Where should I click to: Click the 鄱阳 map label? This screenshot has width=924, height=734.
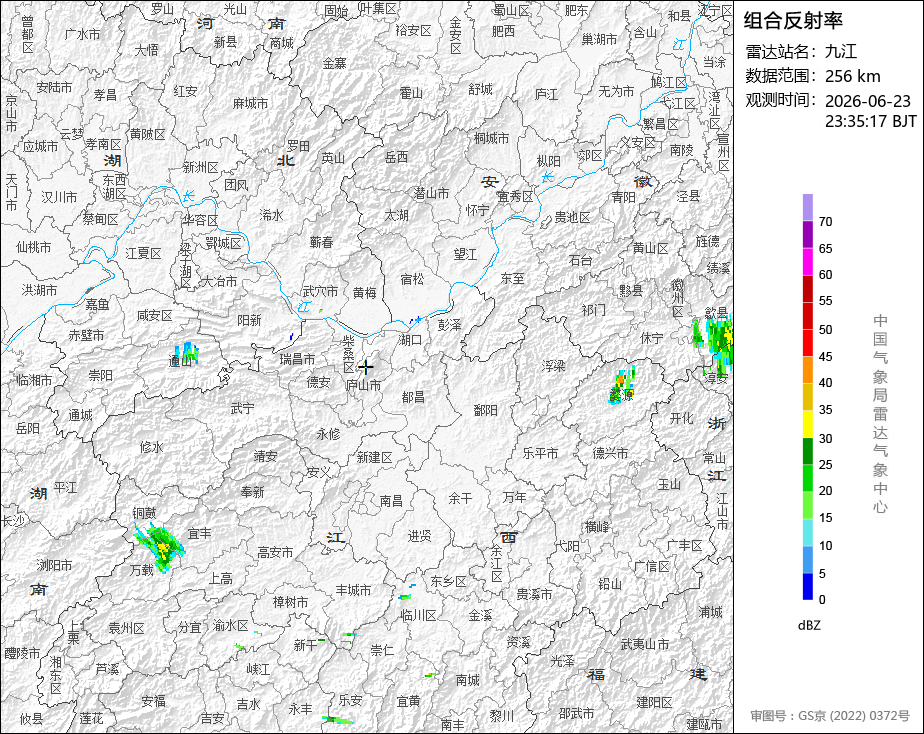[x=486, y=410]
